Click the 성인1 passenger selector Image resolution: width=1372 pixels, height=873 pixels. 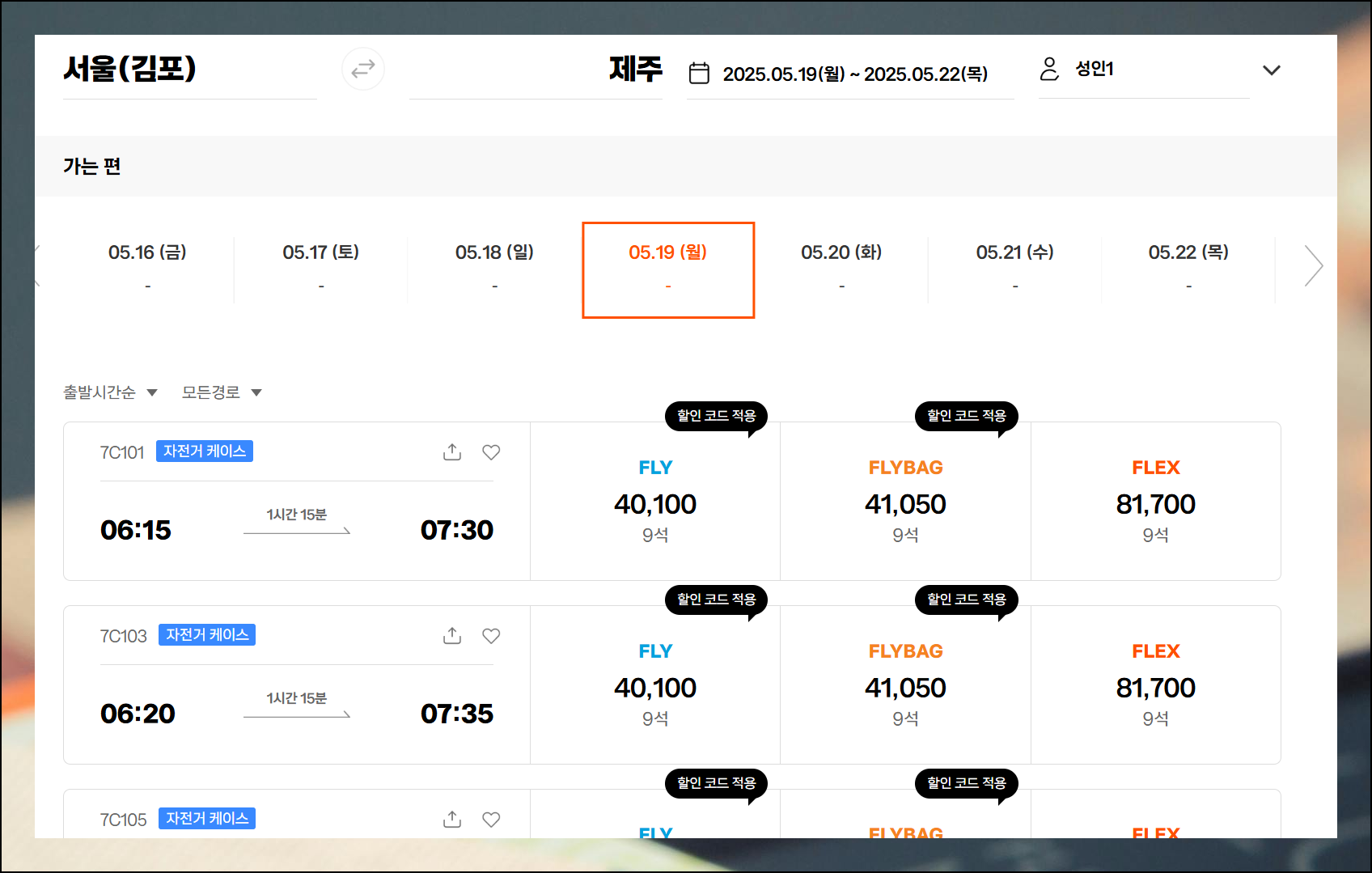[x=1144, y=69]
